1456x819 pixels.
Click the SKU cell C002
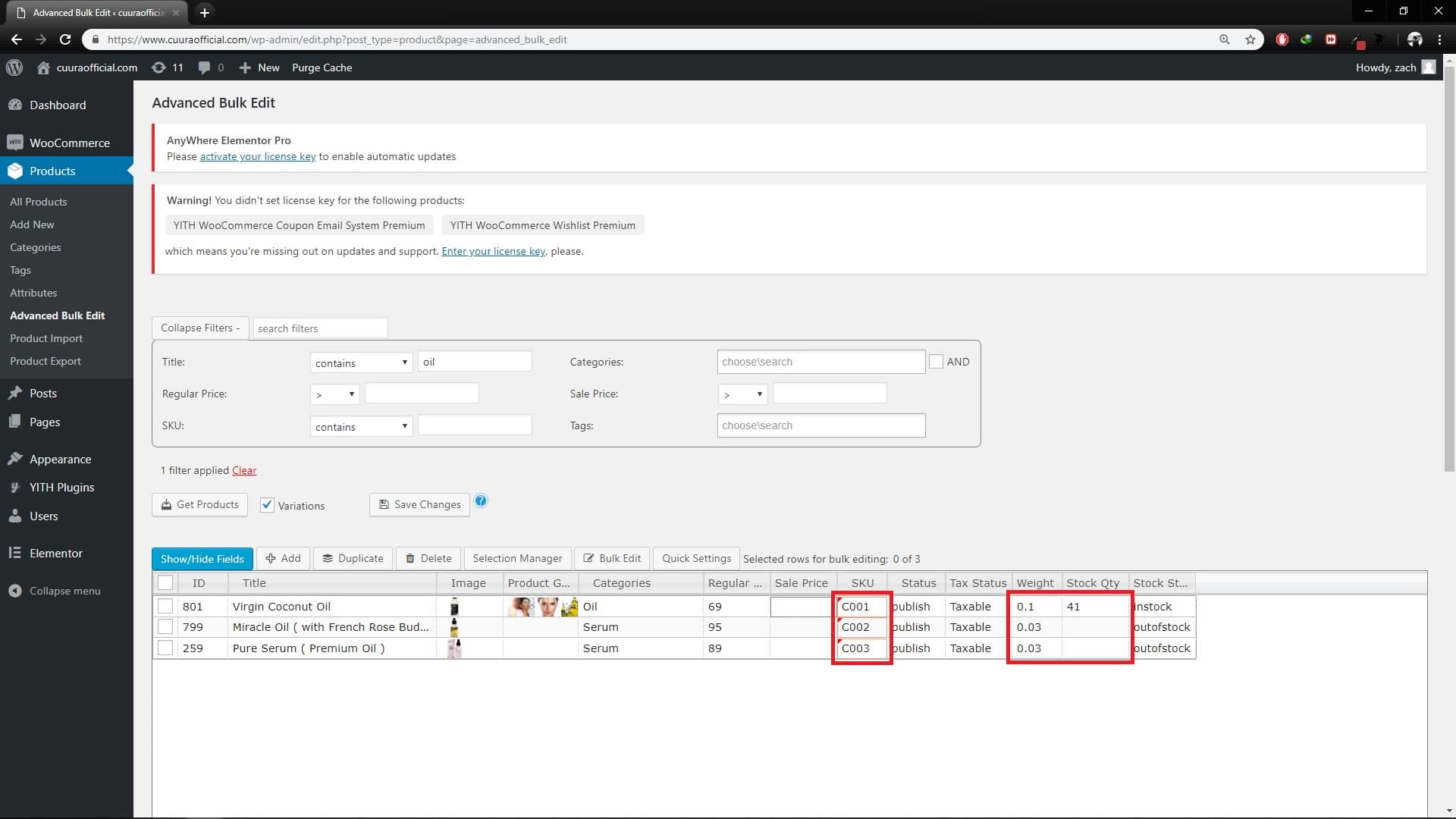(861, 627)
